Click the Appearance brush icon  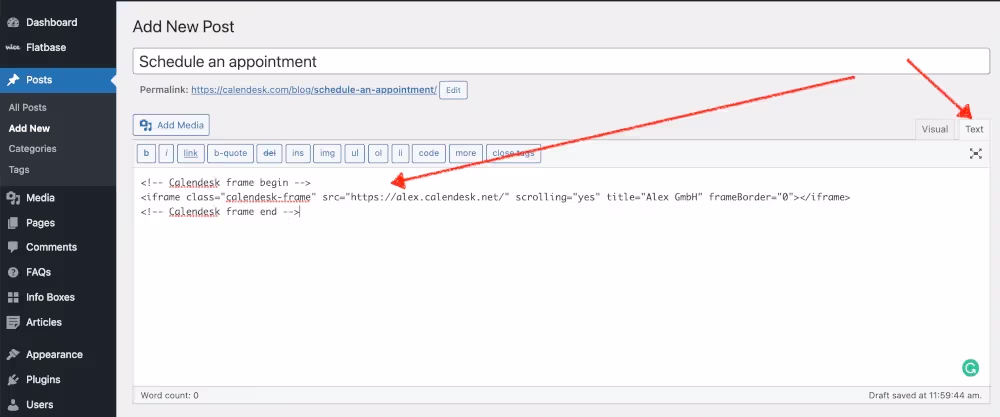point(13,355)
